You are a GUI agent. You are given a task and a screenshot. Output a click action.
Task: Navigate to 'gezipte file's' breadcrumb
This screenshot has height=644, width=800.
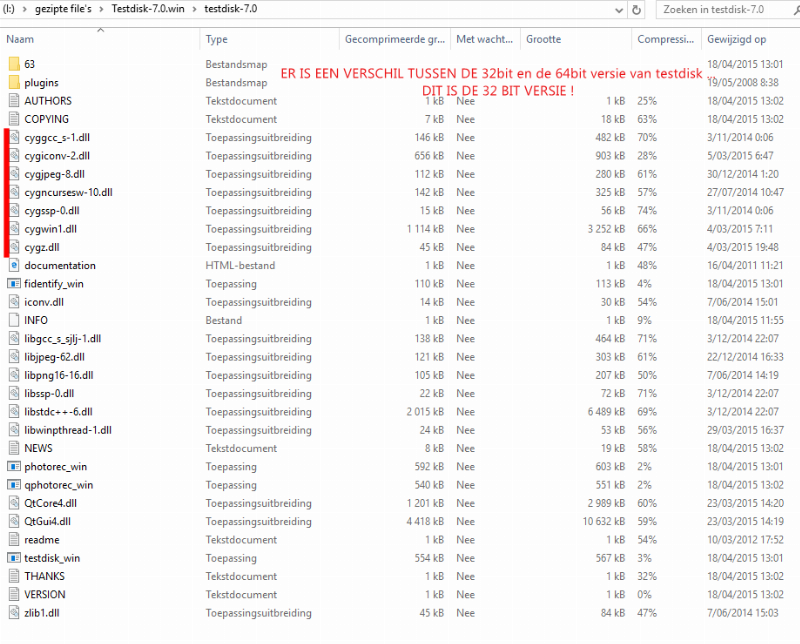(63, 9)
